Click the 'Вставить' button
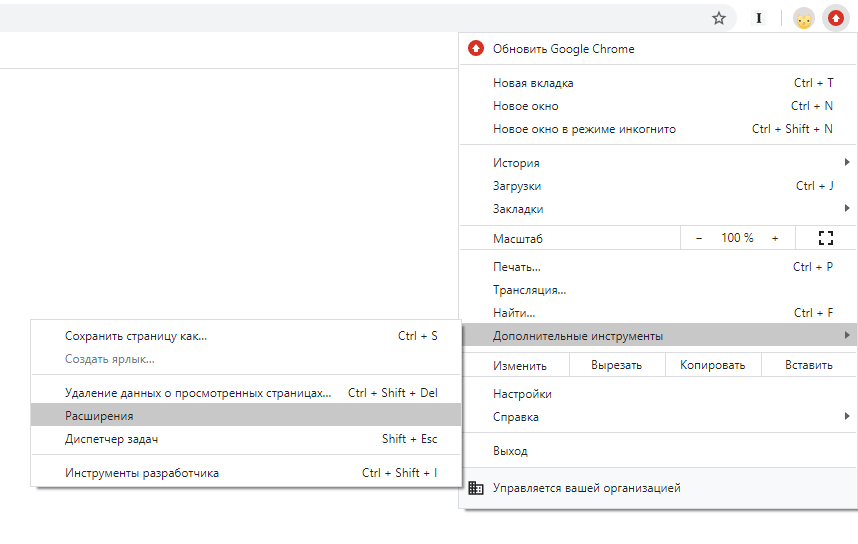This screenshot has height=544, width=858. click(x=808, y=365)
